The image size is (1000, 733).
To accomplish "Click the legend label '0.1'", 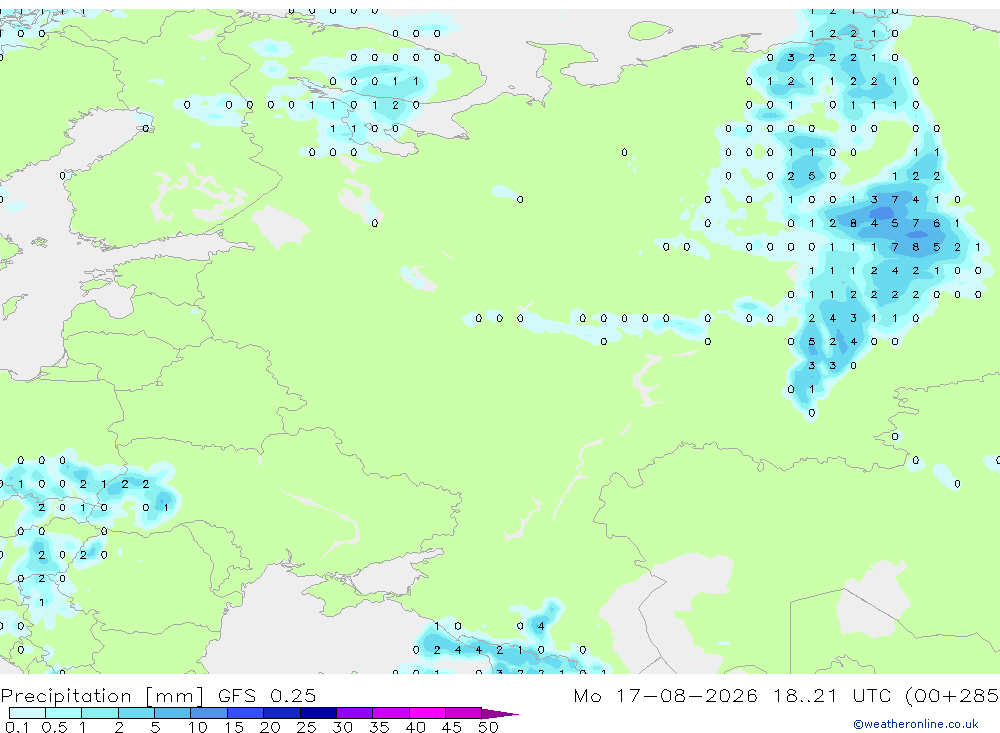I will 17,727.
